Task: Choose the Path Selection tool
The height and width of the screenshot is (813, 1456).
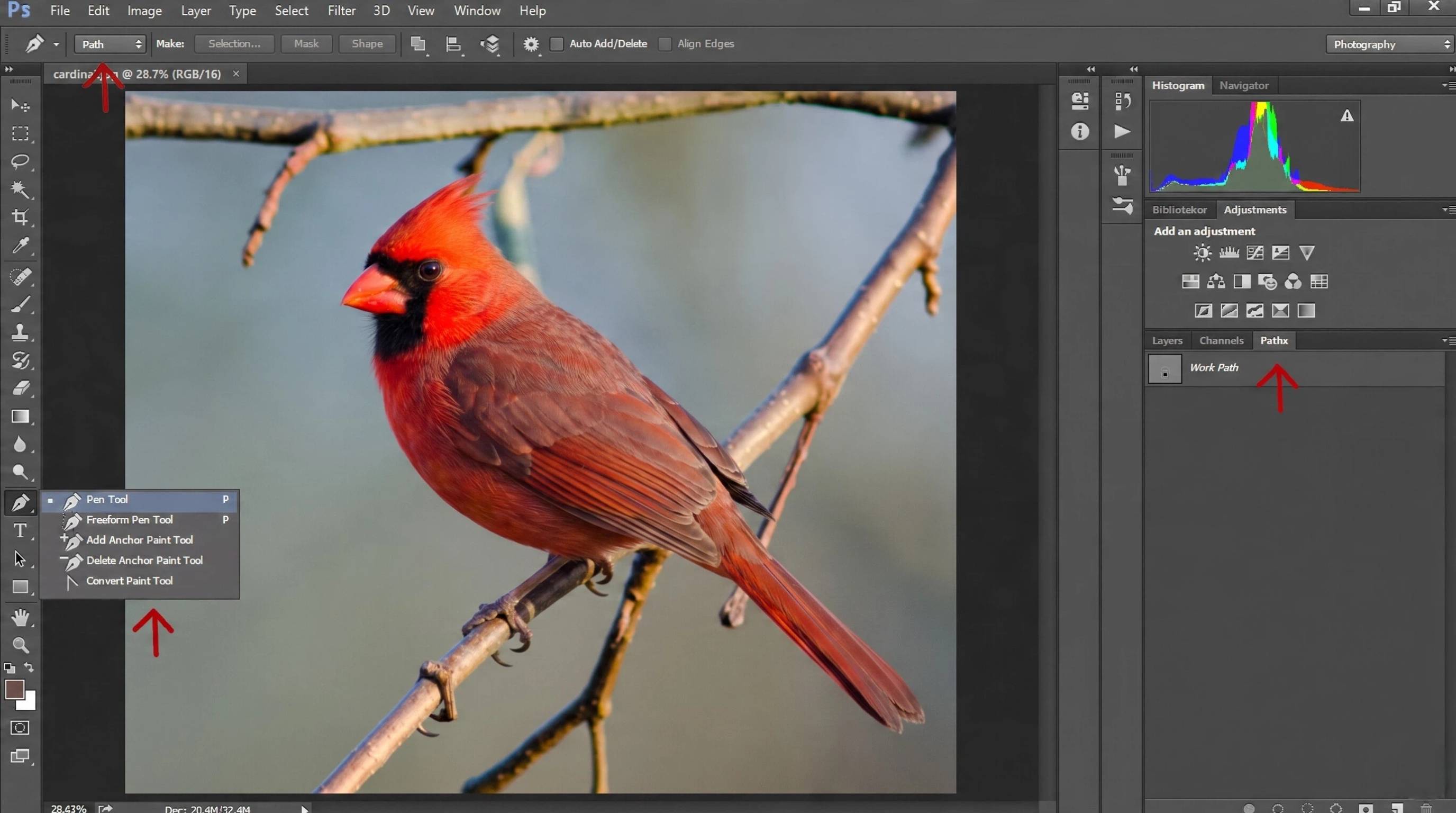Action: pos(20,558)
